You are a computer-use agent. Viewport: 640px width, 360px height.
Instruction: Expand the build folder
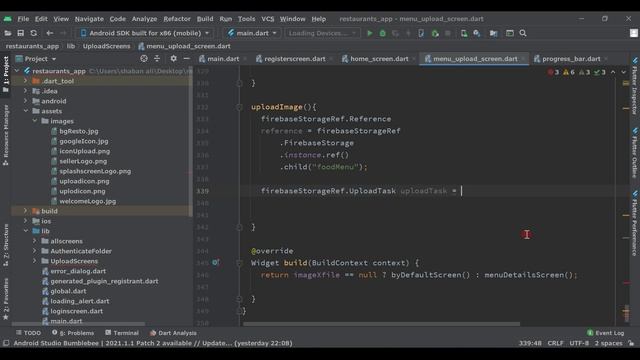[25, 211]
